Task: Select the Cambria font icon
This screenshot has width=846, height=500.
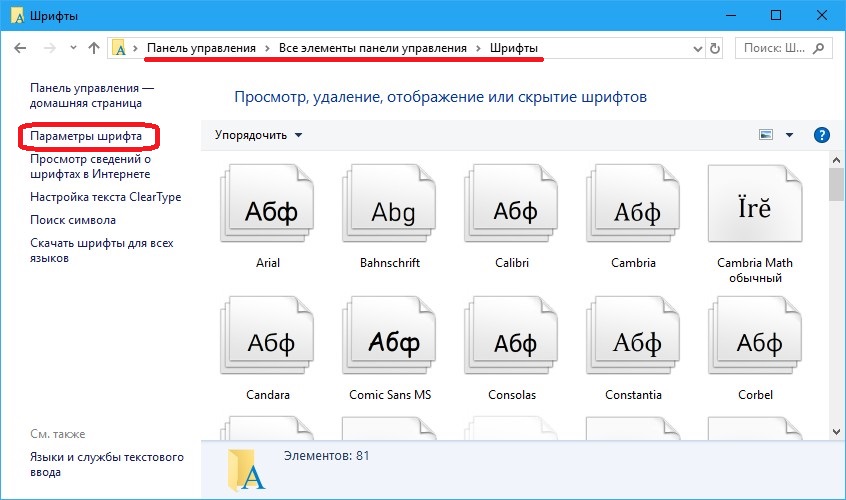Action: click(x=633, y=203)
